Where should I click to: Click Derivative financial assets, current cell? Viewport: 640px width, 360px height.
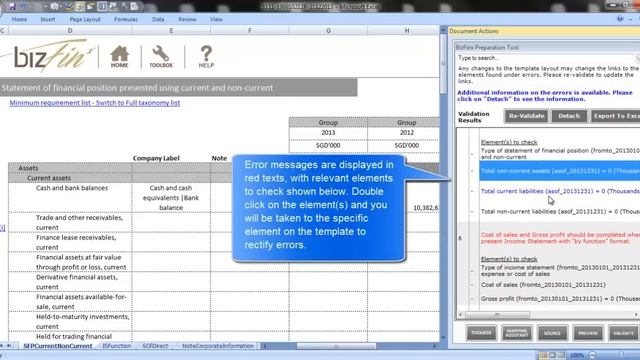(70, 282)
